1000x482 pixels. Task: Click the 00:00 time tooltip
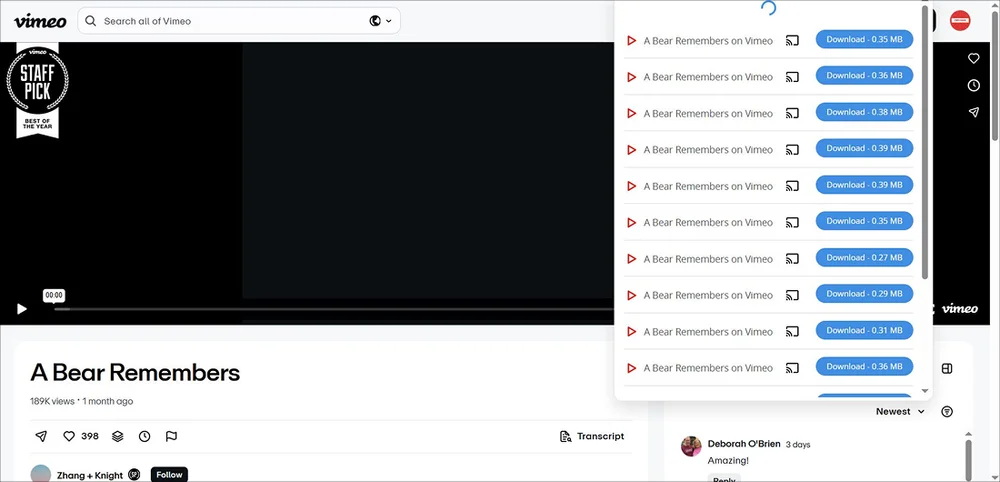coord(54,295)
